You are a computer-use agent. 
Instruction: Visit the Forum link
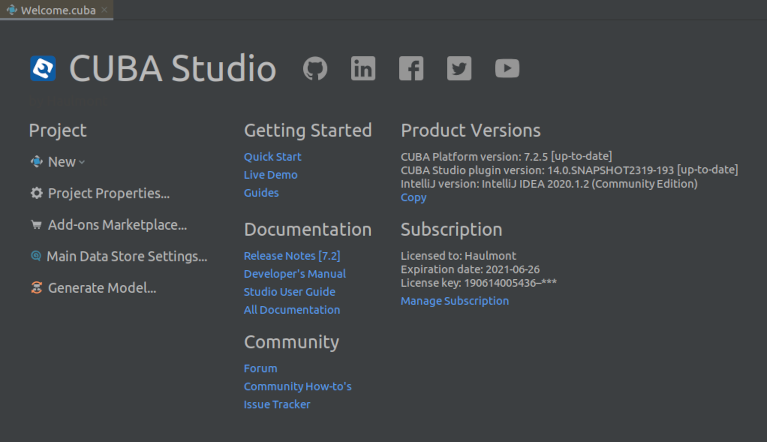click(260, 369)
